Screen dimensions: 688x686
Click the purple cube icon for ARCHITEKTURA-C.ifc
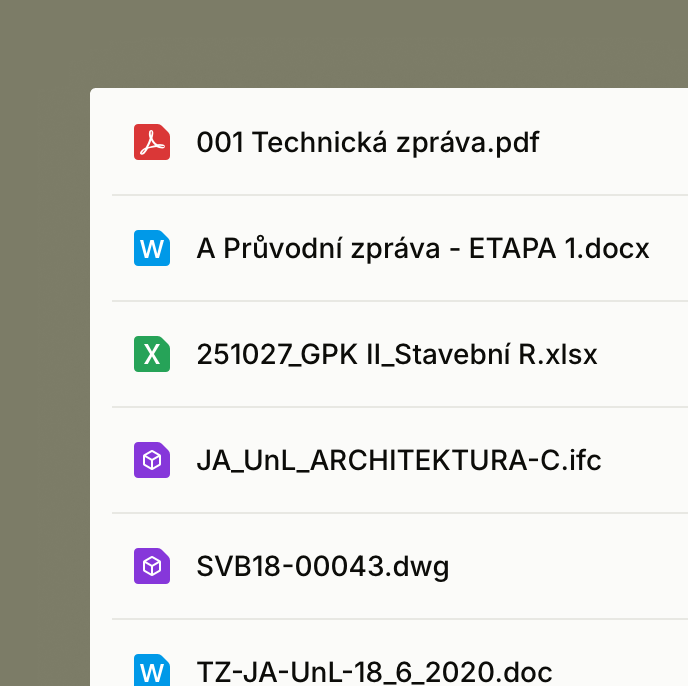coord(152,460)
